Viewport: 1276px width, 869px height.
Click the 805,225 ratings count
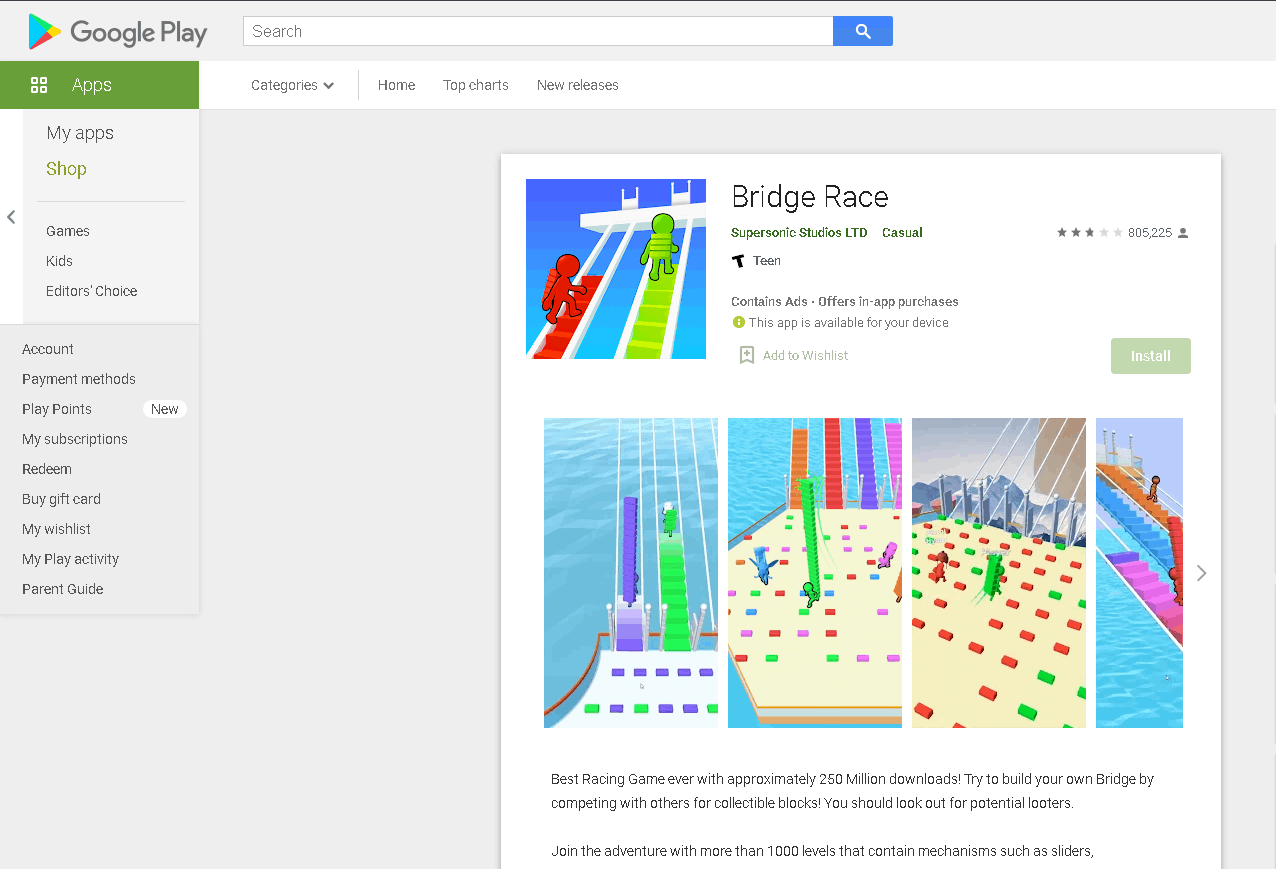click(x=1150, y=233)
